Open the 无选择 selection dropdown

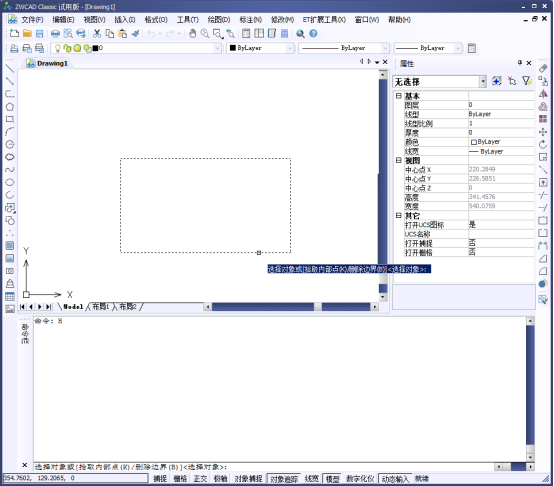pyautogui.click(x=440, y=82)
